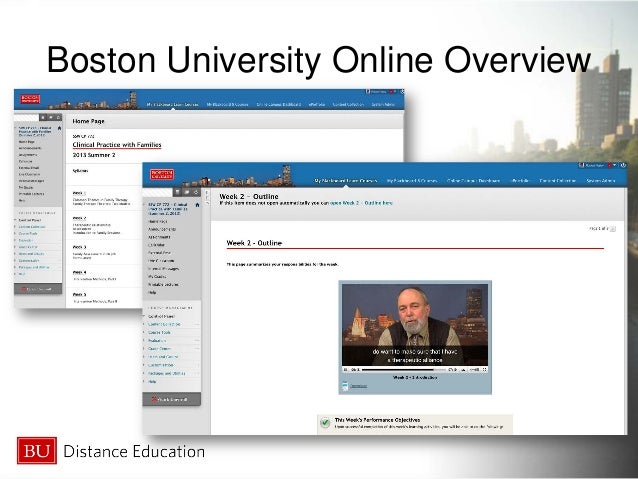Select Content Collection tab in Home Page window
Image resolution: width=638 pixels, height=479 pixels.
pos(348,105)
